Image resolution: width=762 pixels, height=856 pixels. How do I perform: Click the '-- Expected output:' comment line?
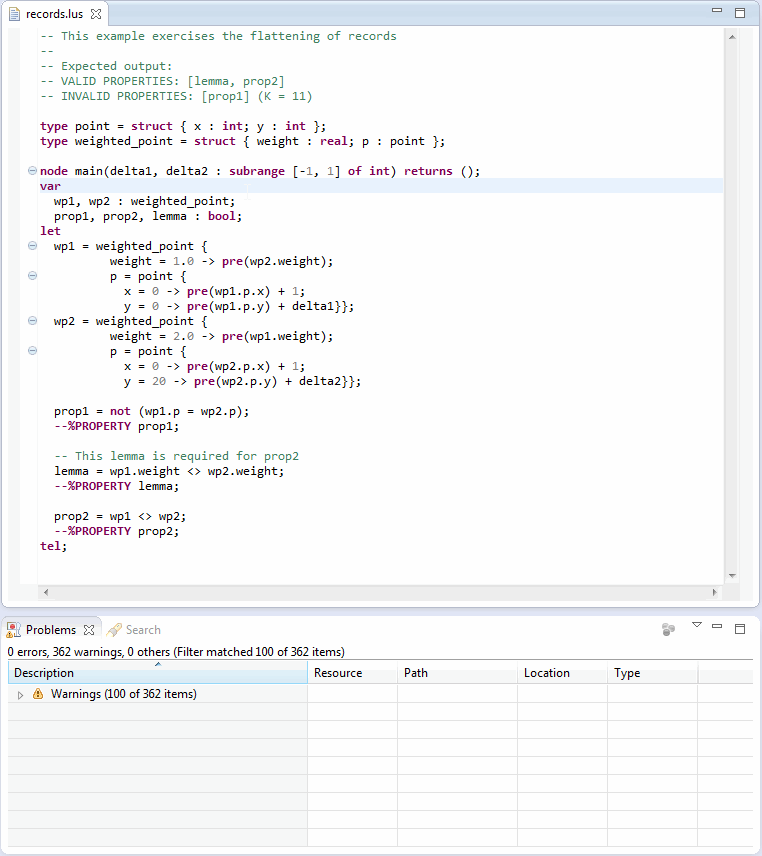pos(106,66)
